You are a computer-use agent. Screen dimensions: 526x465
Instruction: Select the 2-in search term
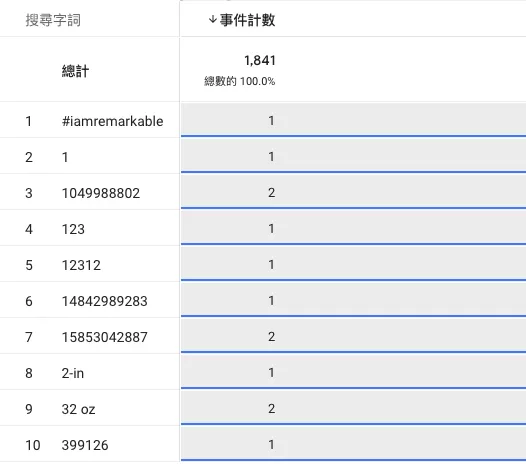point(73,373)
